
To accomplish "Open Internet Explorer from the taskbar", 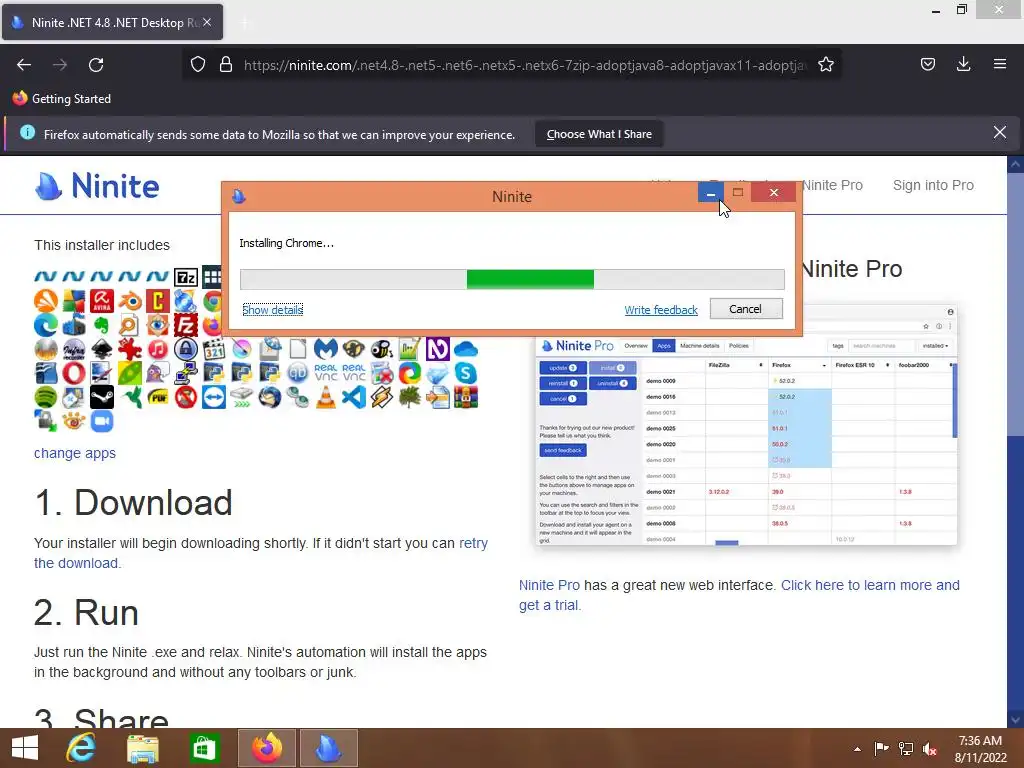I will 81,748.
